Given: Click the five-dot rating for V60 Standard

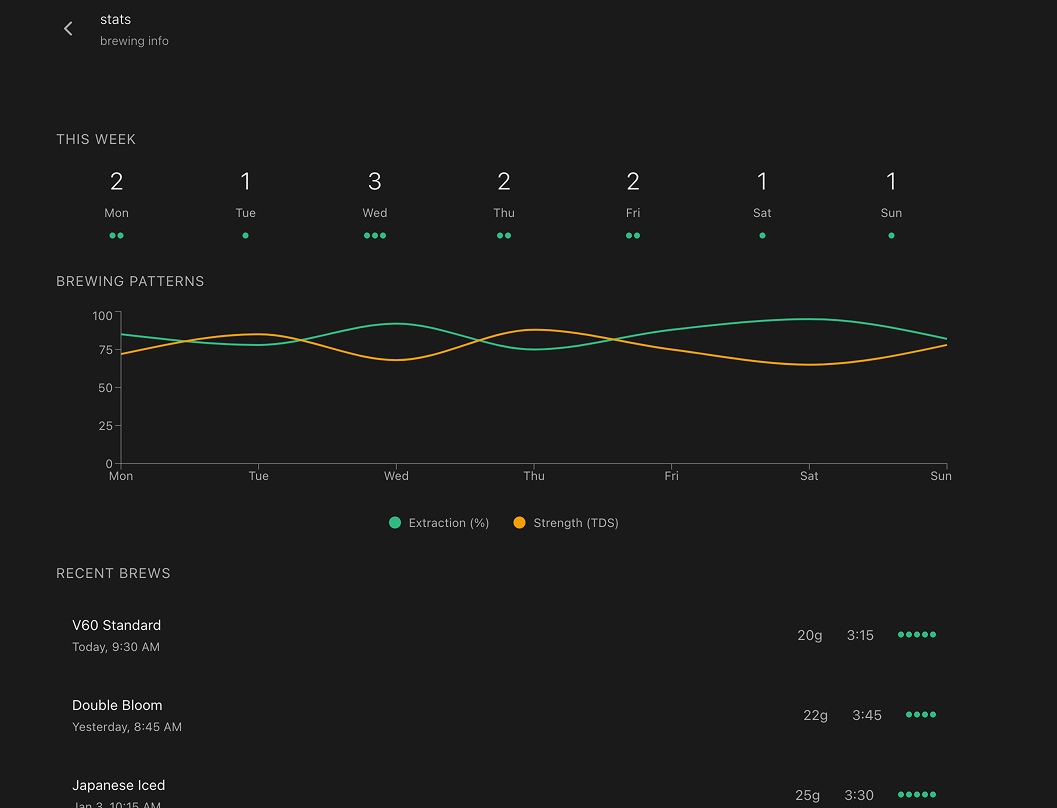Looking at the screenshot, I should click(917, 634).
